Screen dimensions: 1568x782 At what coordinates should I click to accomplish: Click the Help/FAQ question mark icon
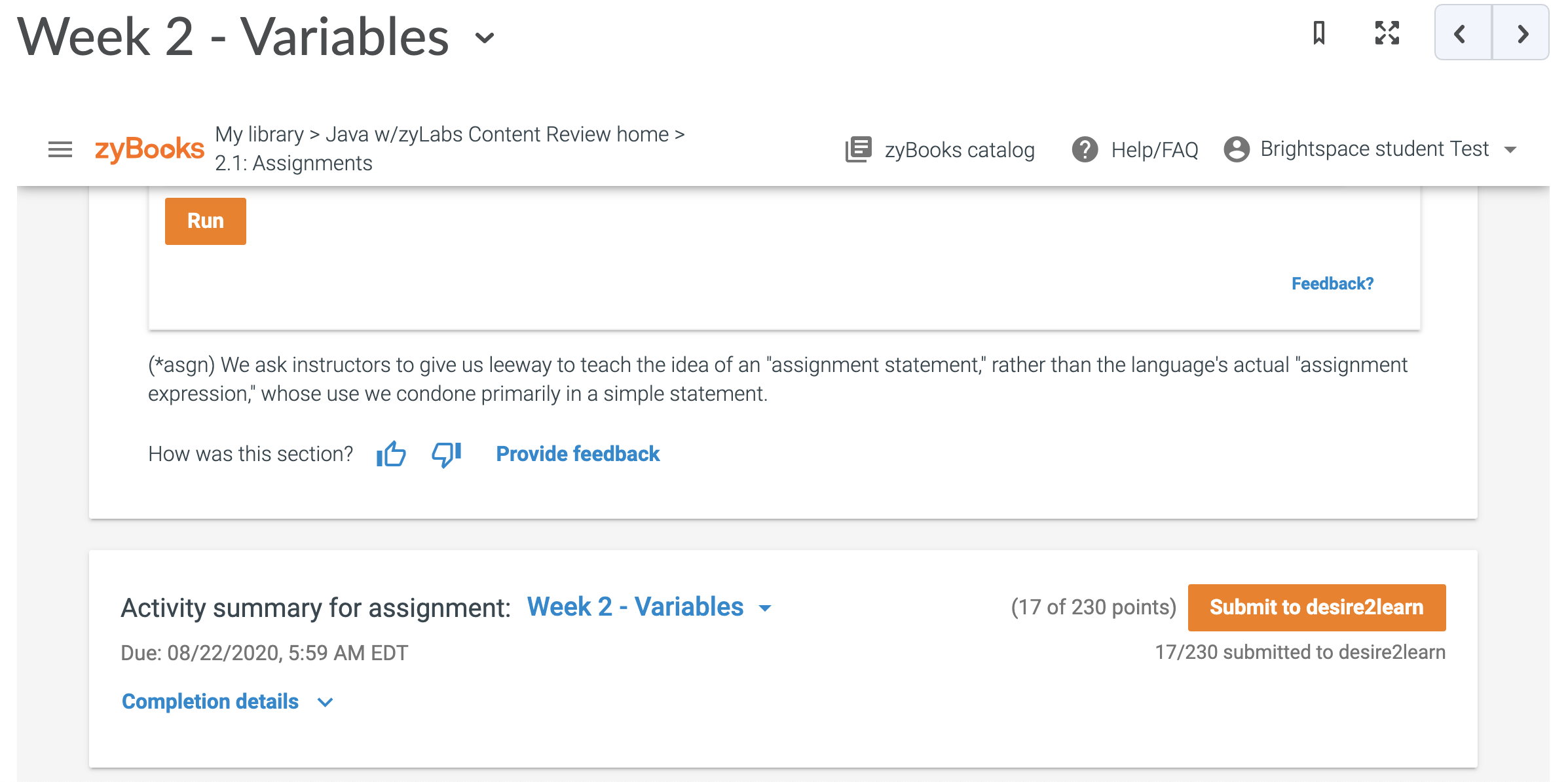coord(1085,149)
